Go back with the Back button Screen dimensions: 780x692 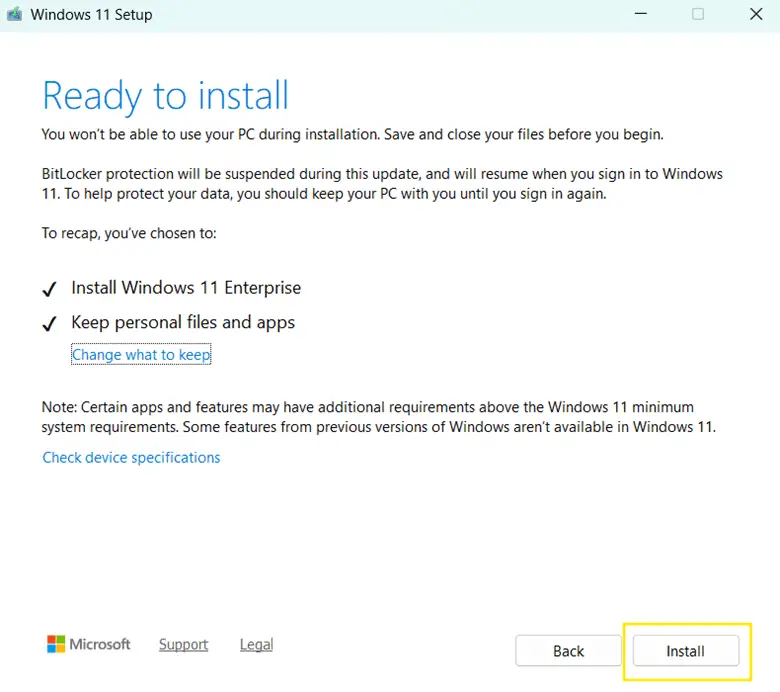point(568,650)
